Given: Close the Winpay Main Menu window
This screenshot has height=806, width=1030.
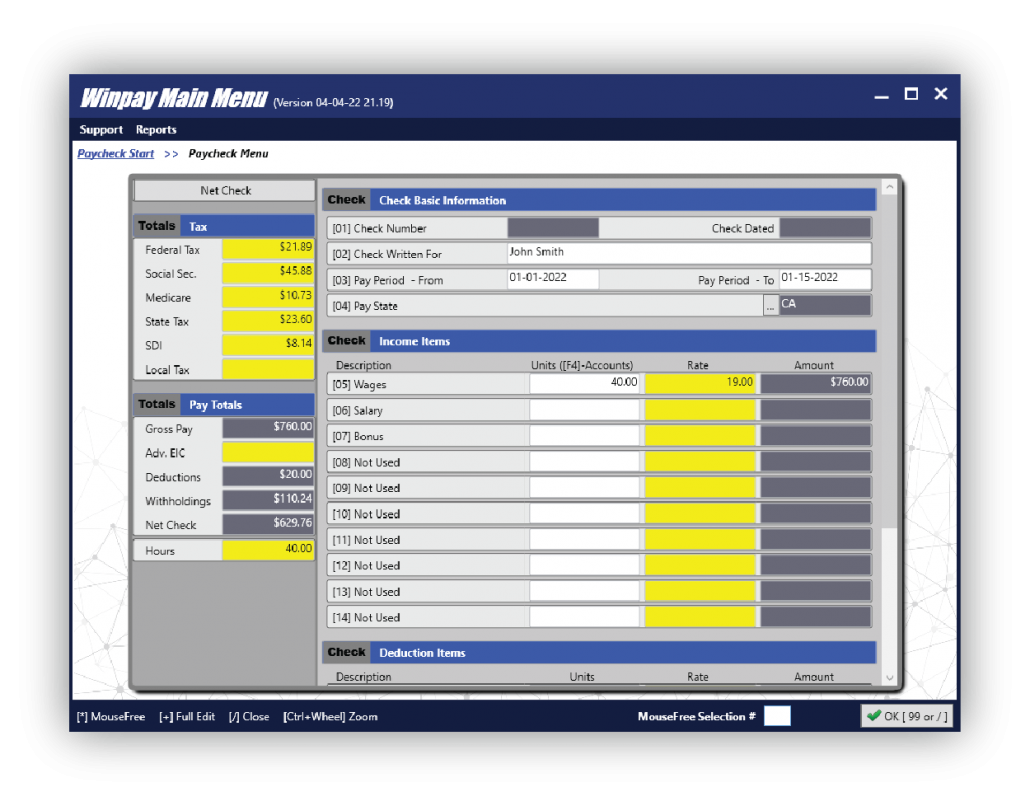Looking at the screenshot, I should click(941, 94).
